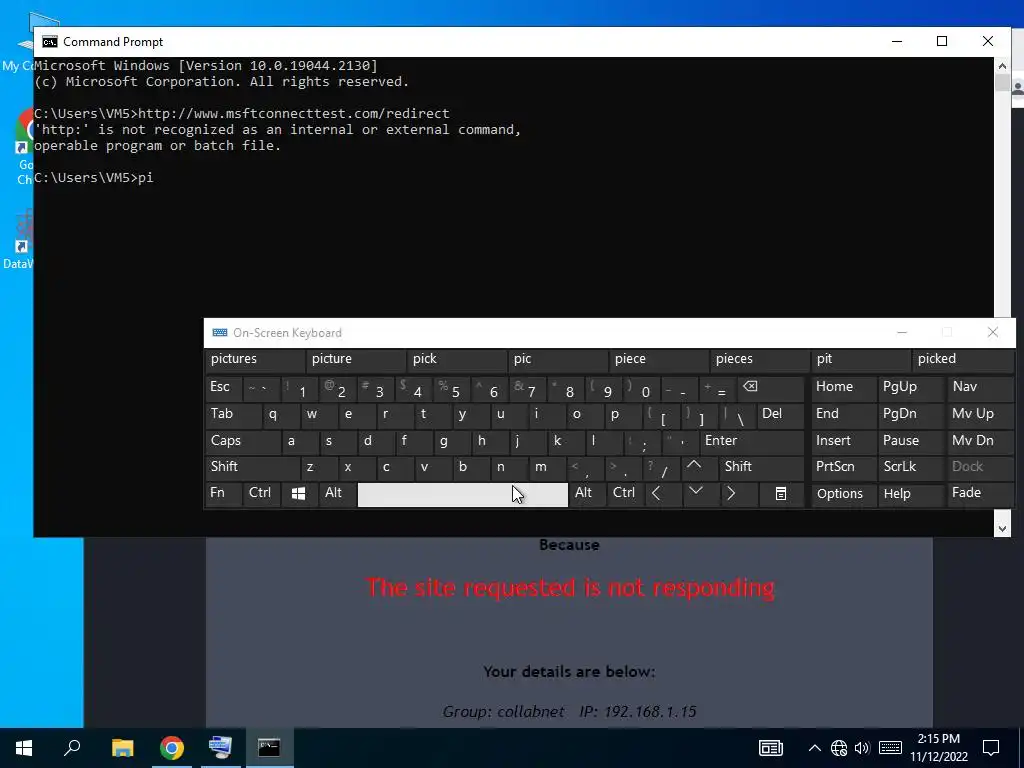Open Google Chrome from the taskbar

click(172, 748)
